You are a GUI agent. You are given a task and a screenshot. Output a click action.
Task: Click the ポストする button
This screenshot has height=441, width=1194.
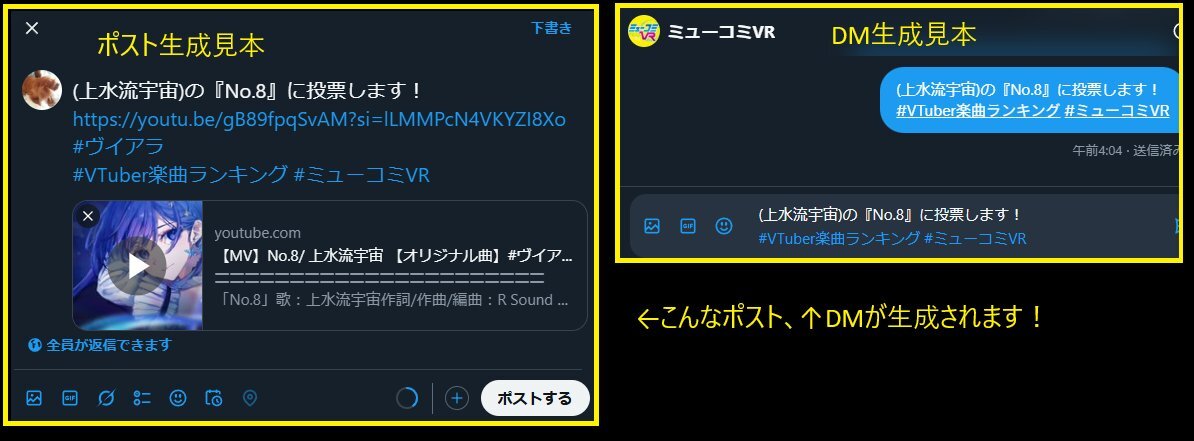535,398
